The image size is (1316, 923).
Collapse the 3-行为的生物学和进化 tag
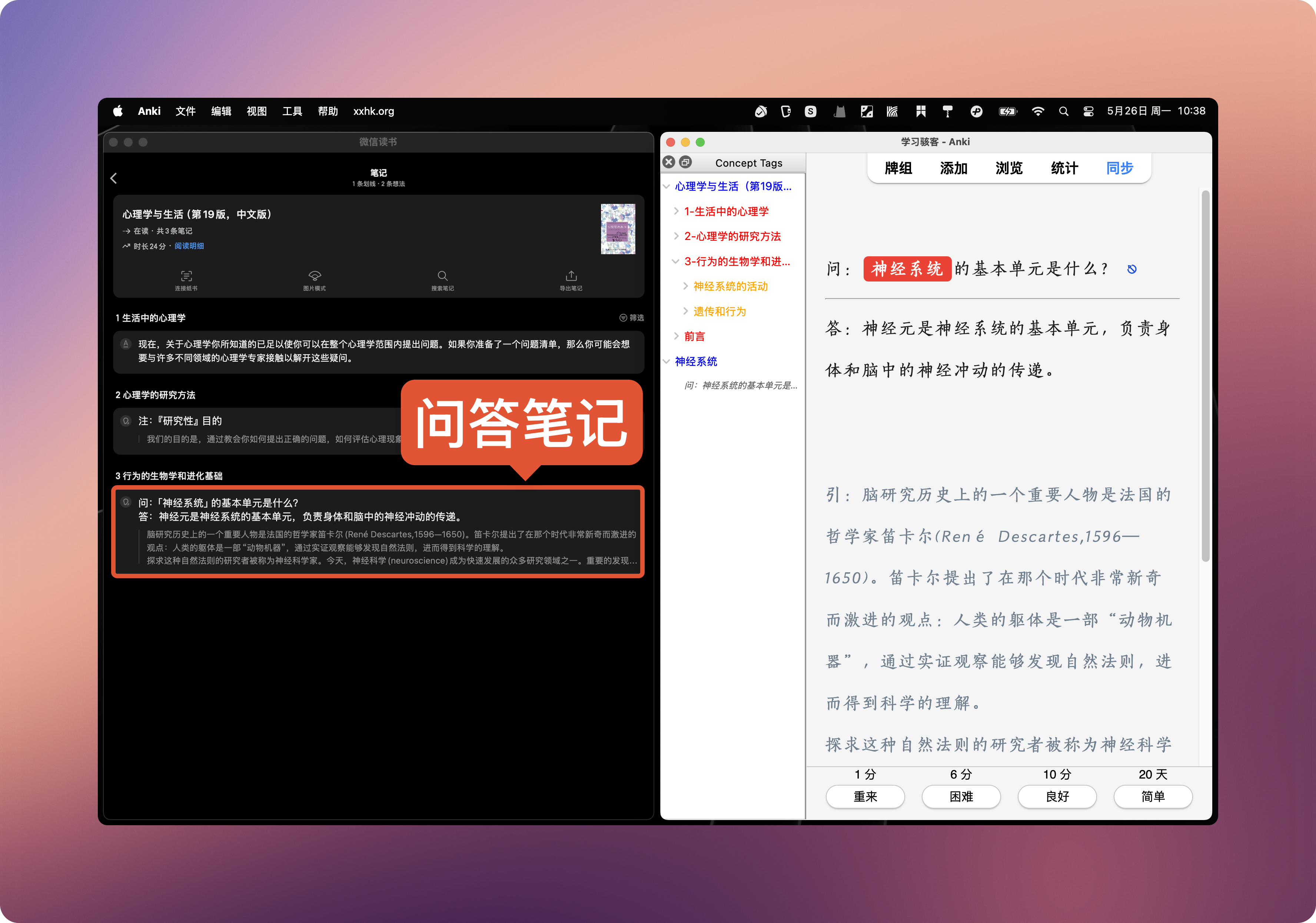(676, 261)
